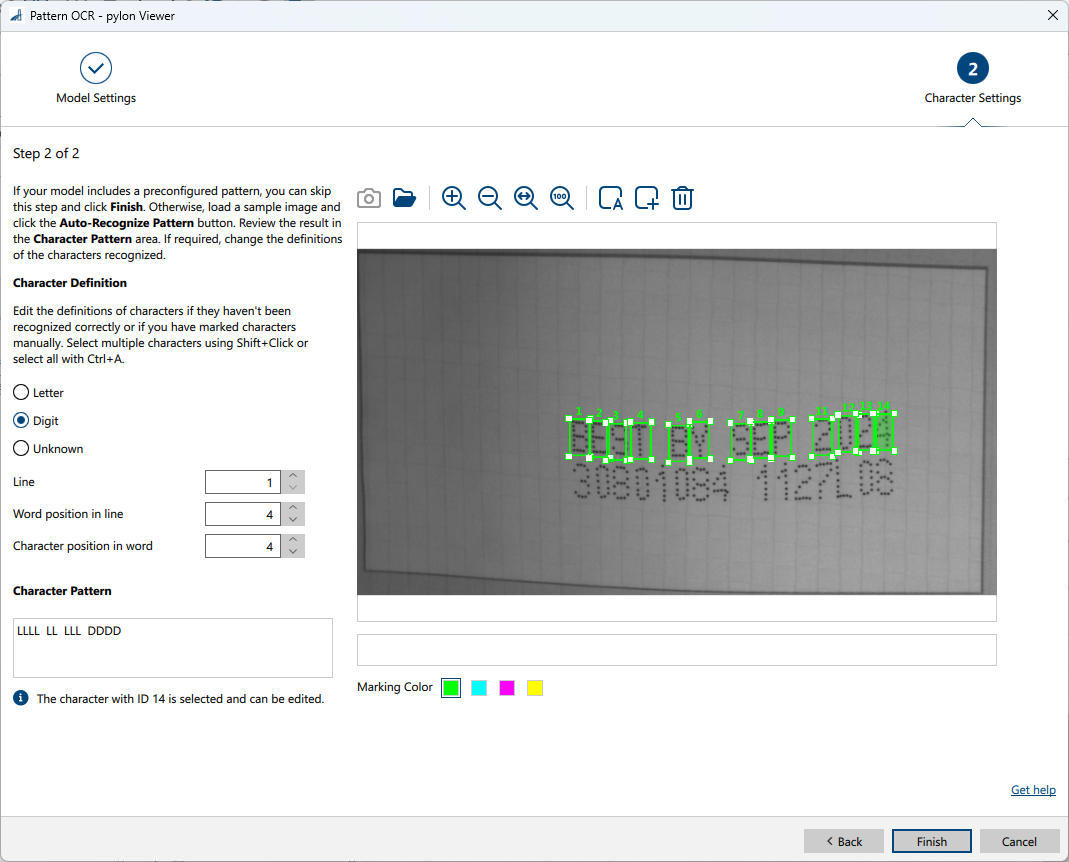The height and width of the screenshot is (862, 1069).
Task: Increase the Line value
Action: tap(293, 476)
